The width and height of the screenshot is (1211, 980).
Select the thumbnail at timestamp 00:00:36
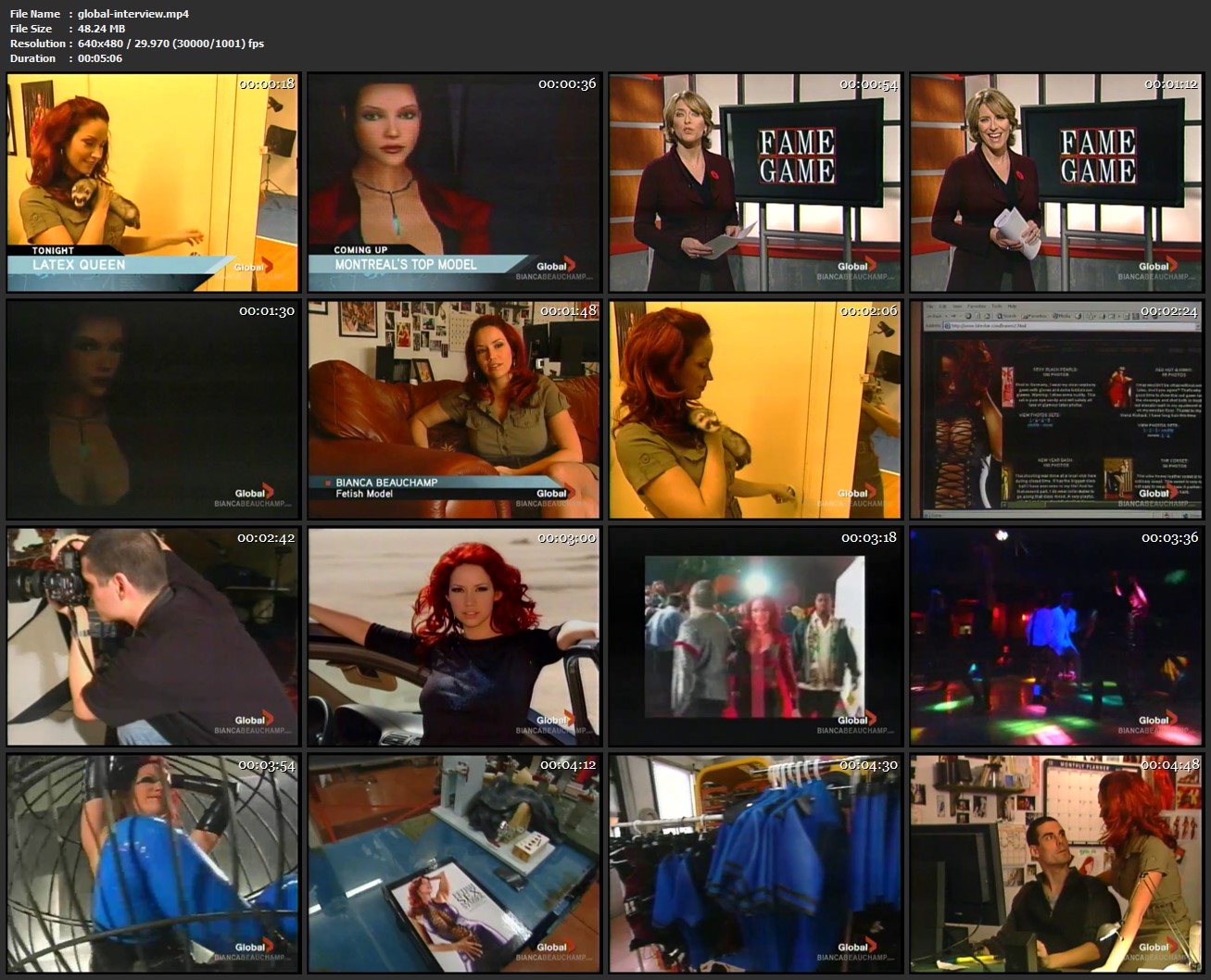coord(454,182)
